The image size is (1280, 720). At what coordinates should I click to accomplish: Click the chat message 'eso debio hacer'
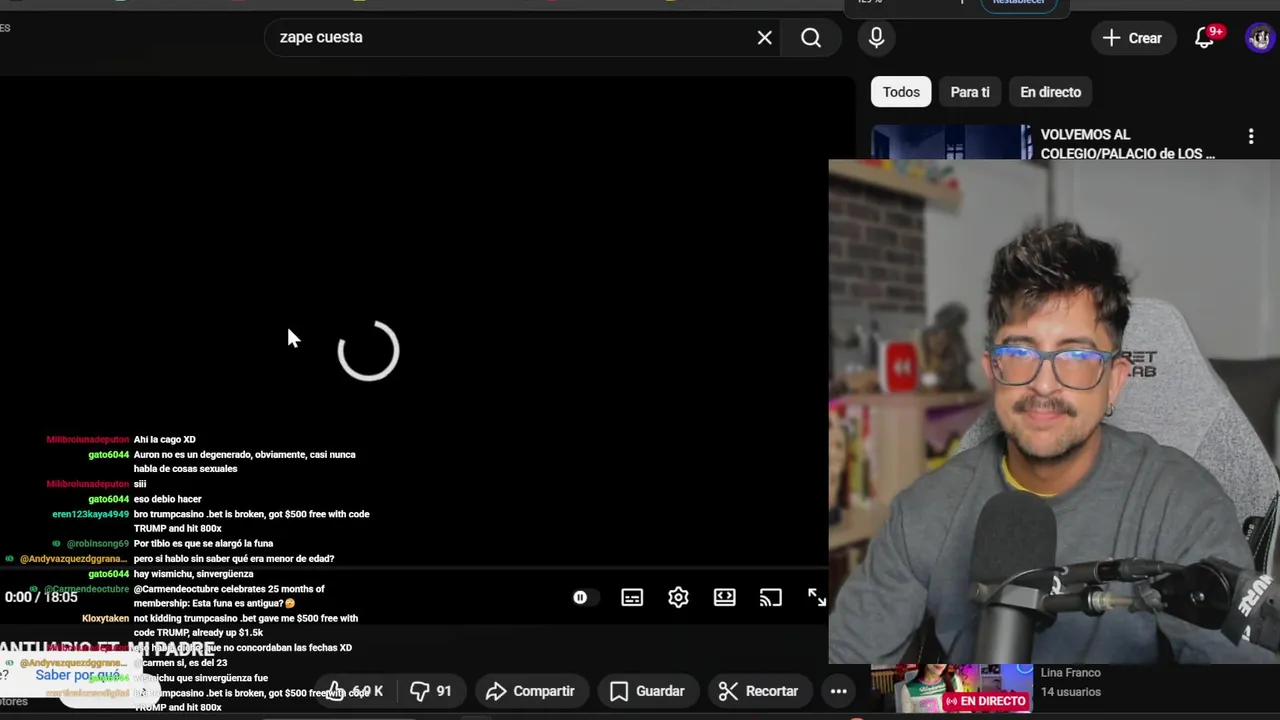coord(168,499)
